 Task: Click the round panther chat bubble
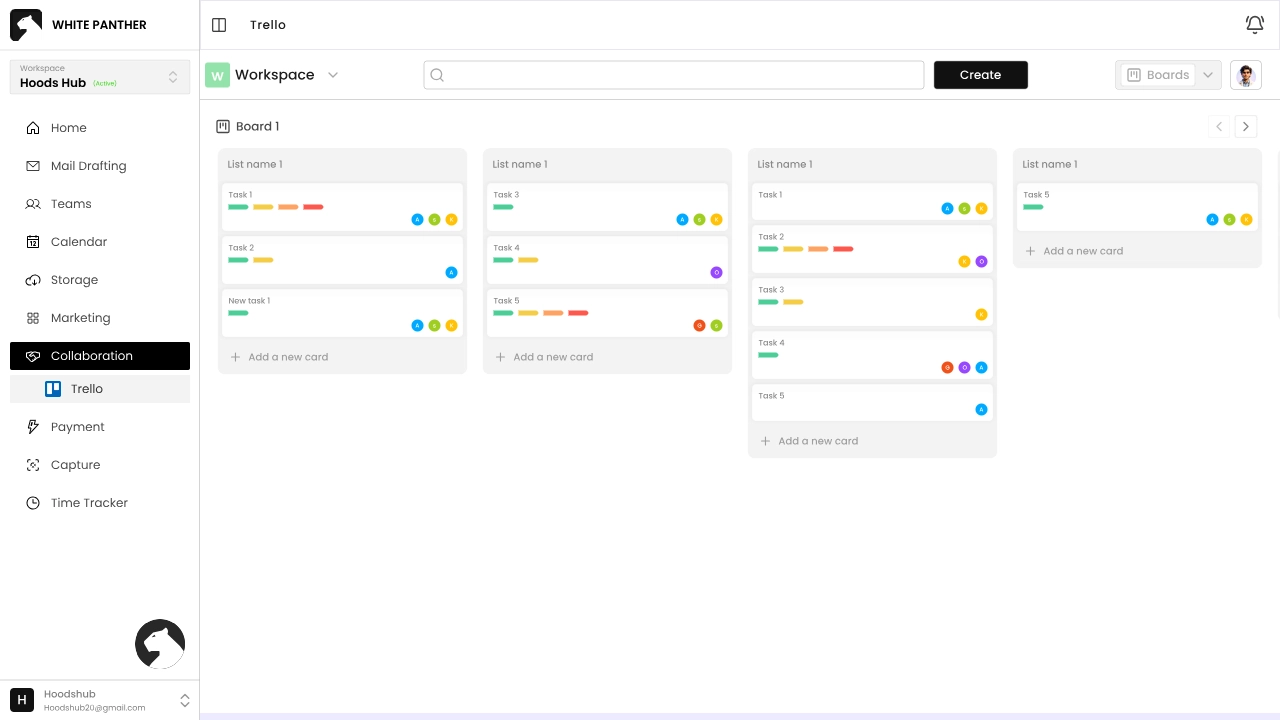click(x=160, y=644)
